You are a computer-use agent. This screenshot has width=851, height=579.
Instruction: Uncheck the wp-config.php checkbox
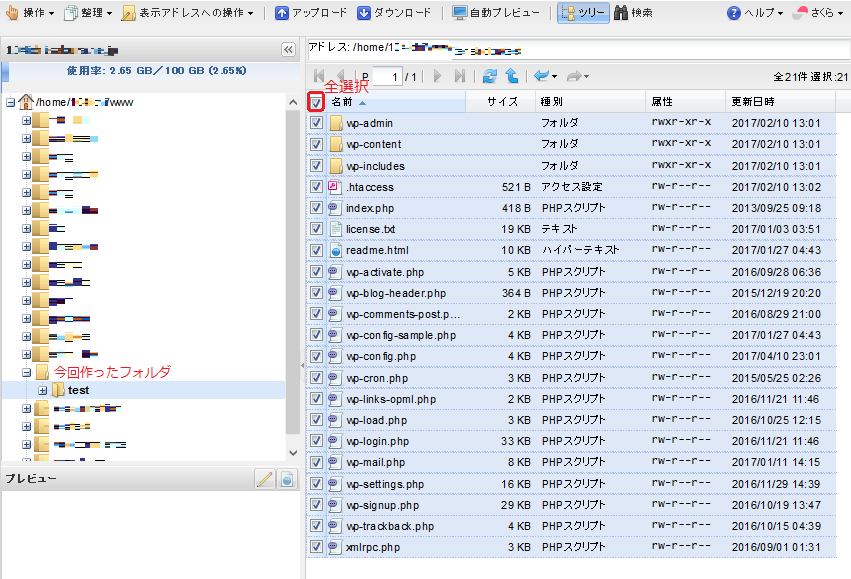[316, 356]
